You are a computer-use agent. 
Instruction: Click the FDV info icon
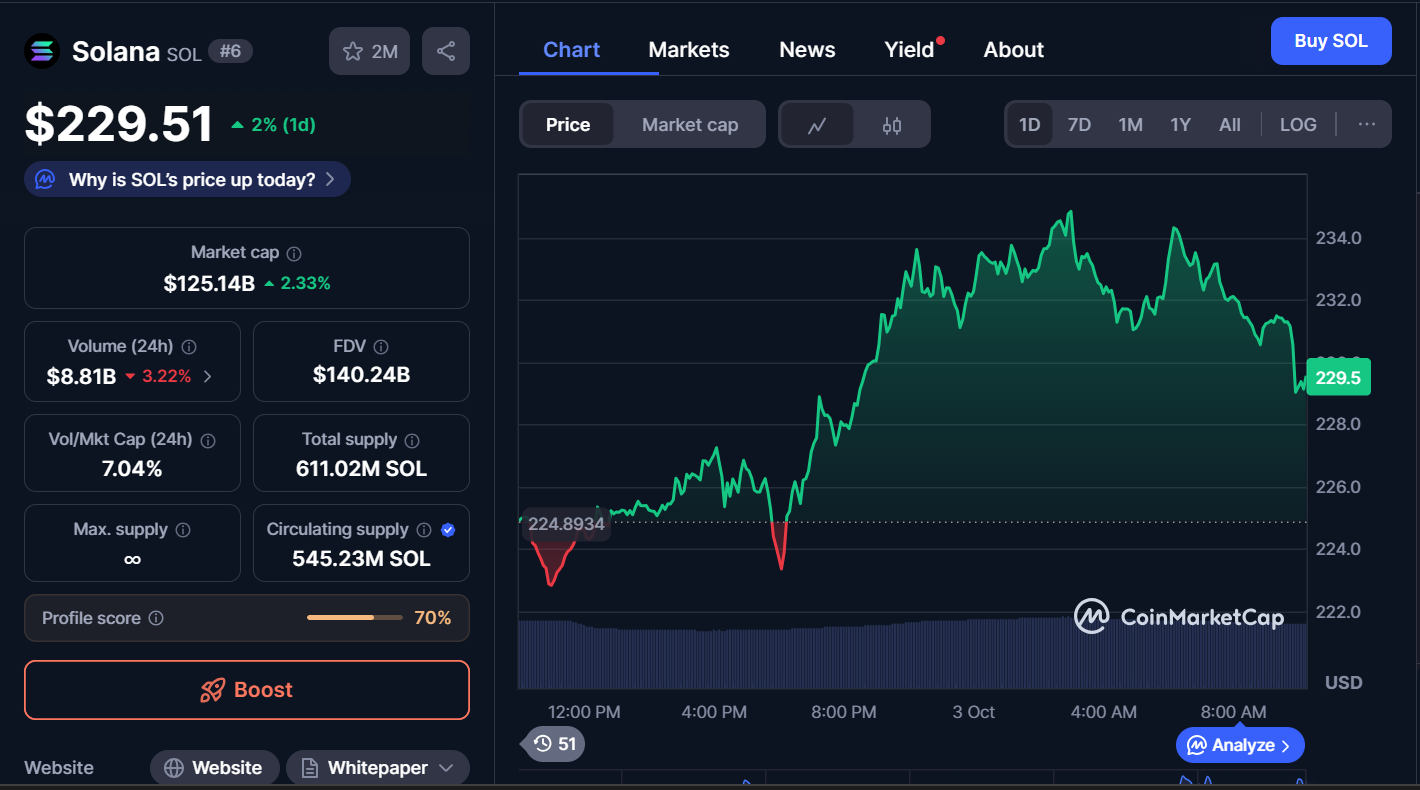[381, 347]
